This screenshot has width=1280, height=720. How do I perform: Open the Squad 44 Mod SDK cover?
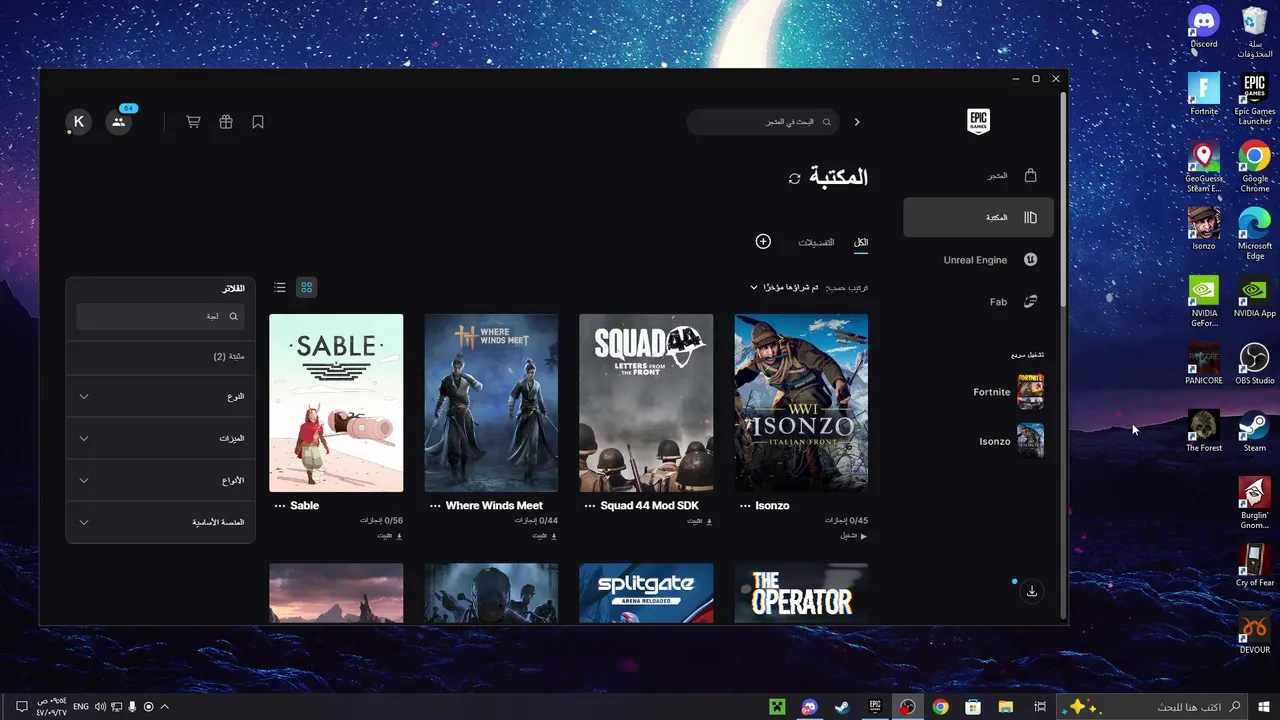click(x=646, y=403)
